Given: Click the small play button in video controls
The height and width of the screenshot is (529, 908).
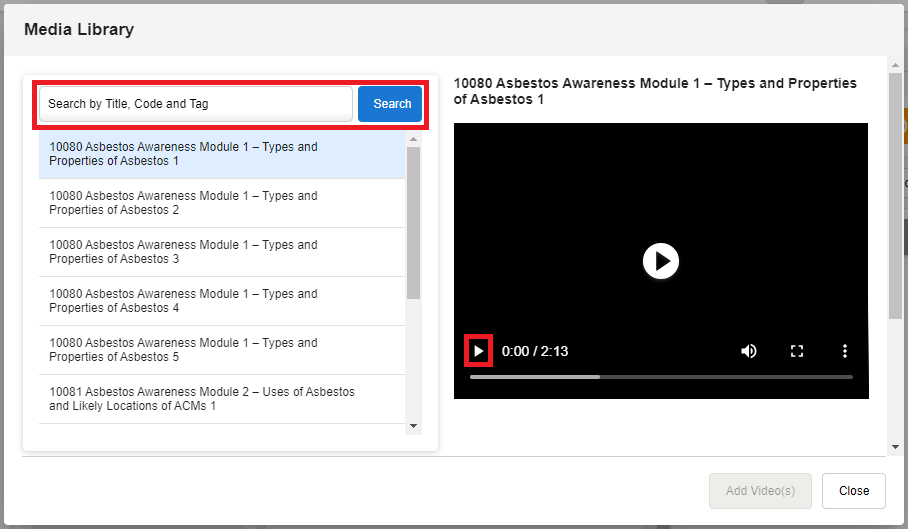Looking at the screenshot, I should (478, 351).
